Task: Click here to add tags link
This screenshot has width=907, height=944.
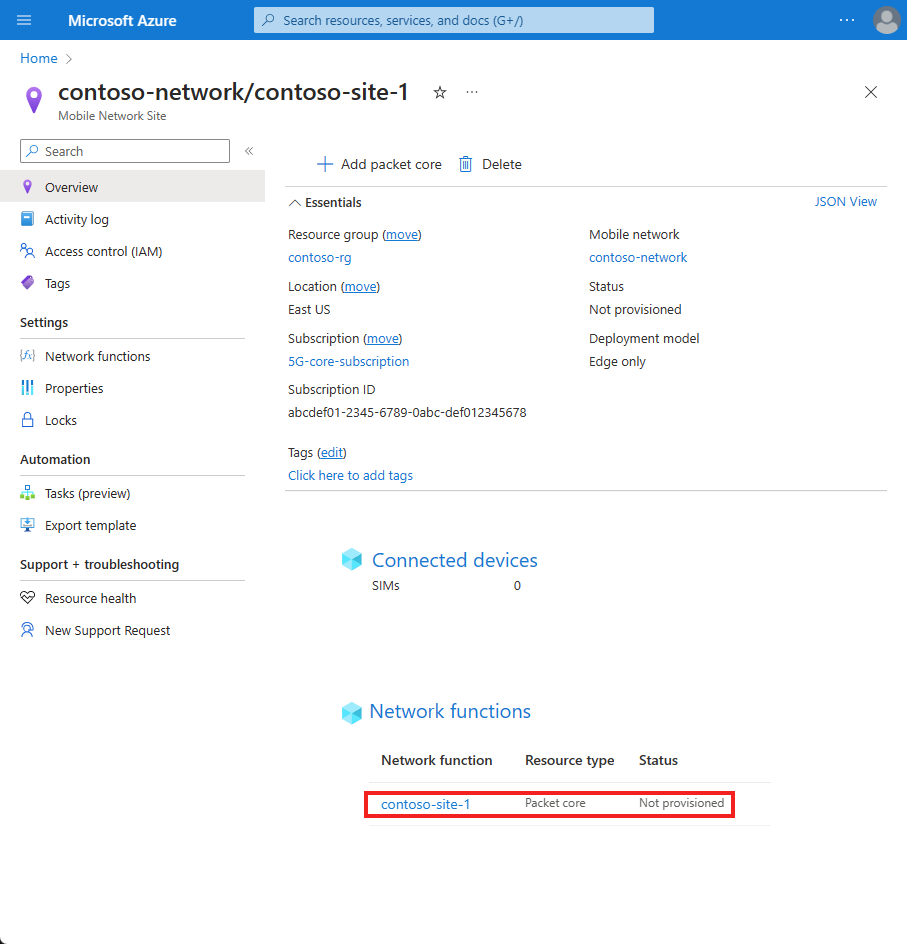Action: [350, 476]
